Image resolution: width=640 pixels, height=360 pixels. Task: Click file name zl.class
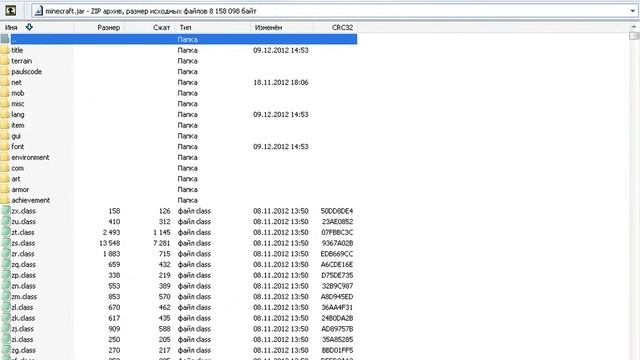click(x=22, y=307)
